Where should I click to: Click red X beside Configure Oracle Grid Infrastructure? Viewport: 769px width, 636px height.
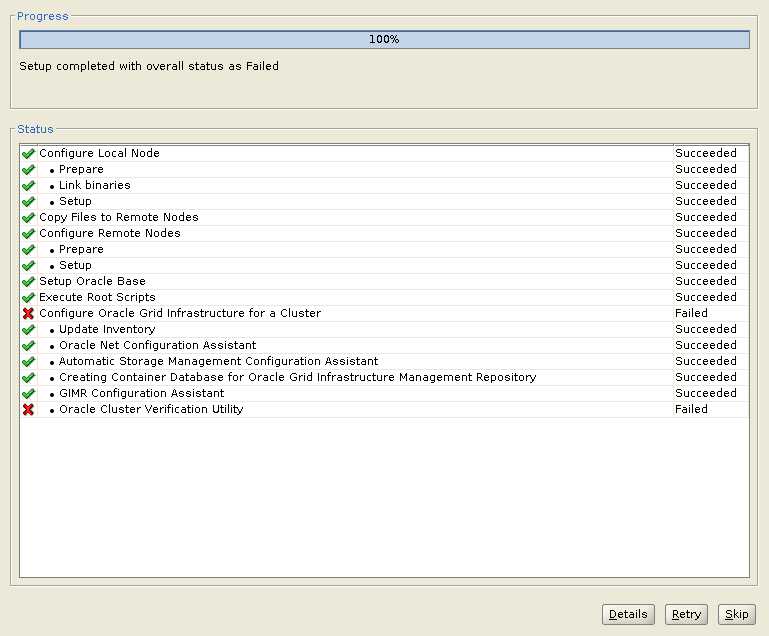(x=28, y=313)
